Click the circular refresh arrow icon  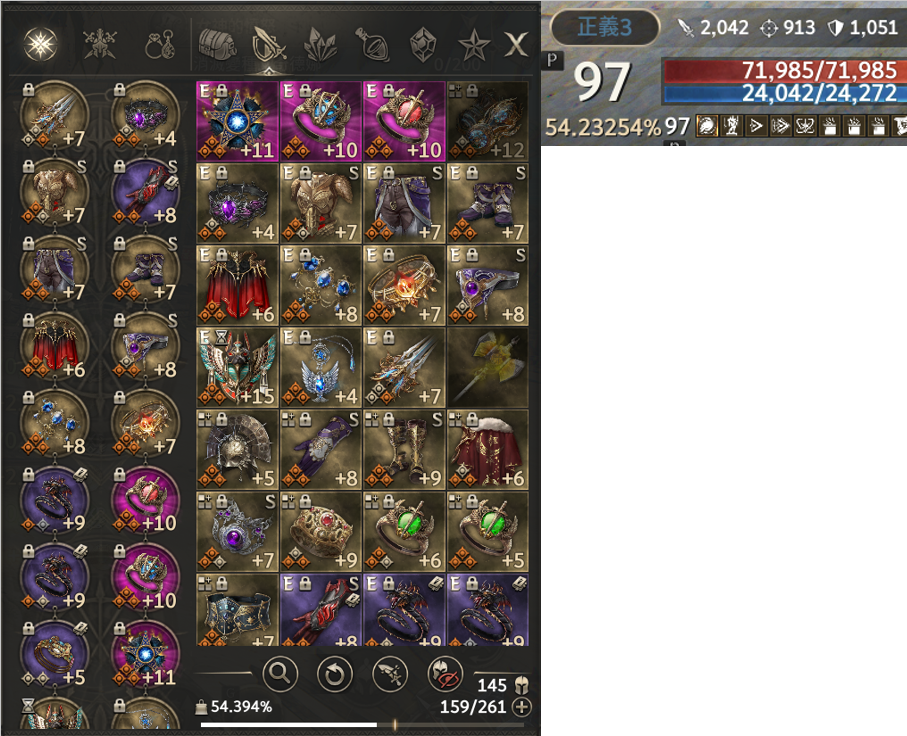335,674
